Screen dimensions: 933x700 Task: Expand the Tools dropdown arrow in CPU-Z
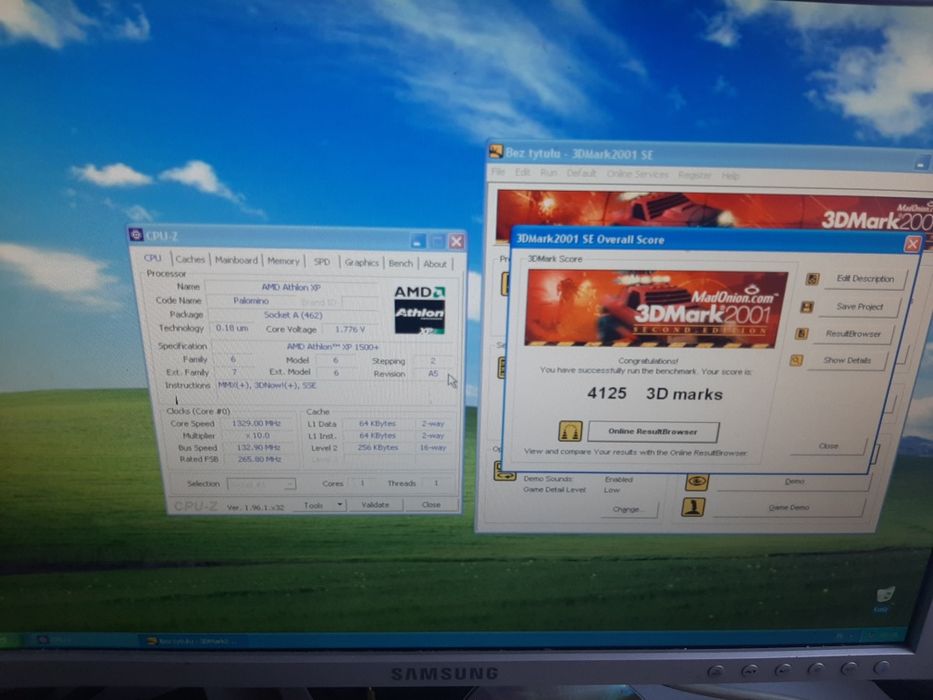(x=340, y=505)
